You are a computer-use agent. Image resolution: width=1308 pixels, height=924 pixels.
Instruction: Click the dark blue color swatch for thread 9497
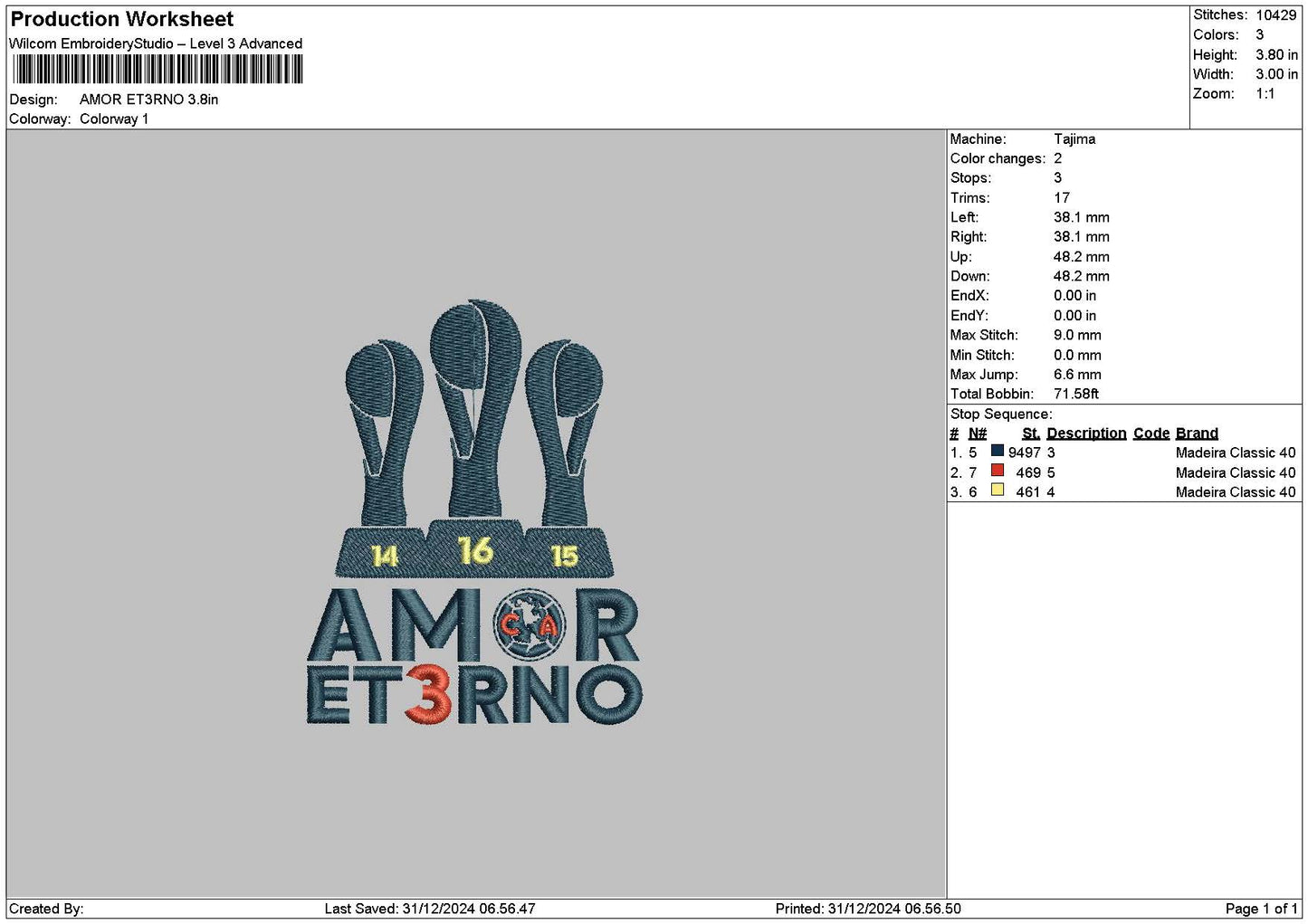[x=998, y=451]
